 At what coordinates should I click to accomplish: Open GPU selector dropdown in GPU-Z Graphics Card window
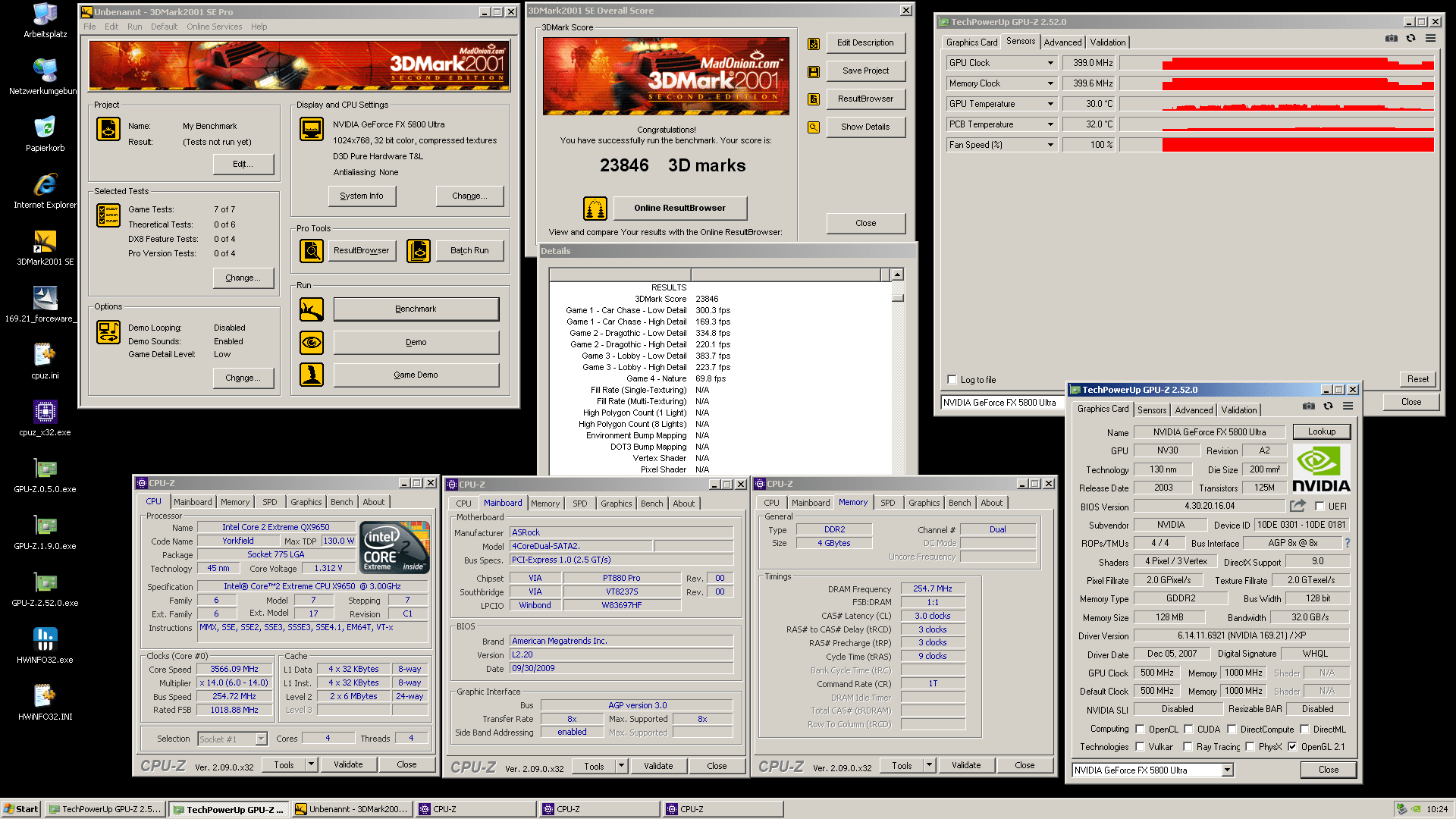[1227, 770]
